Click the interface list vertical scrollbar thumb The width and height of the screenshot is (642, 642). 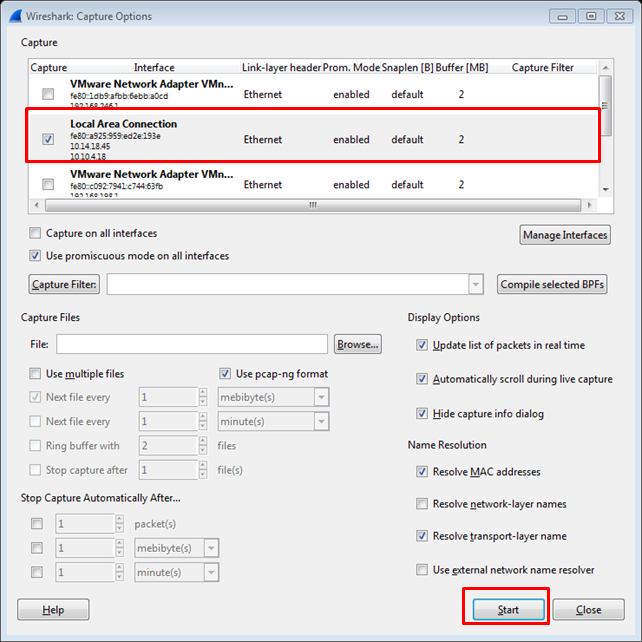(x=605, y=106)
